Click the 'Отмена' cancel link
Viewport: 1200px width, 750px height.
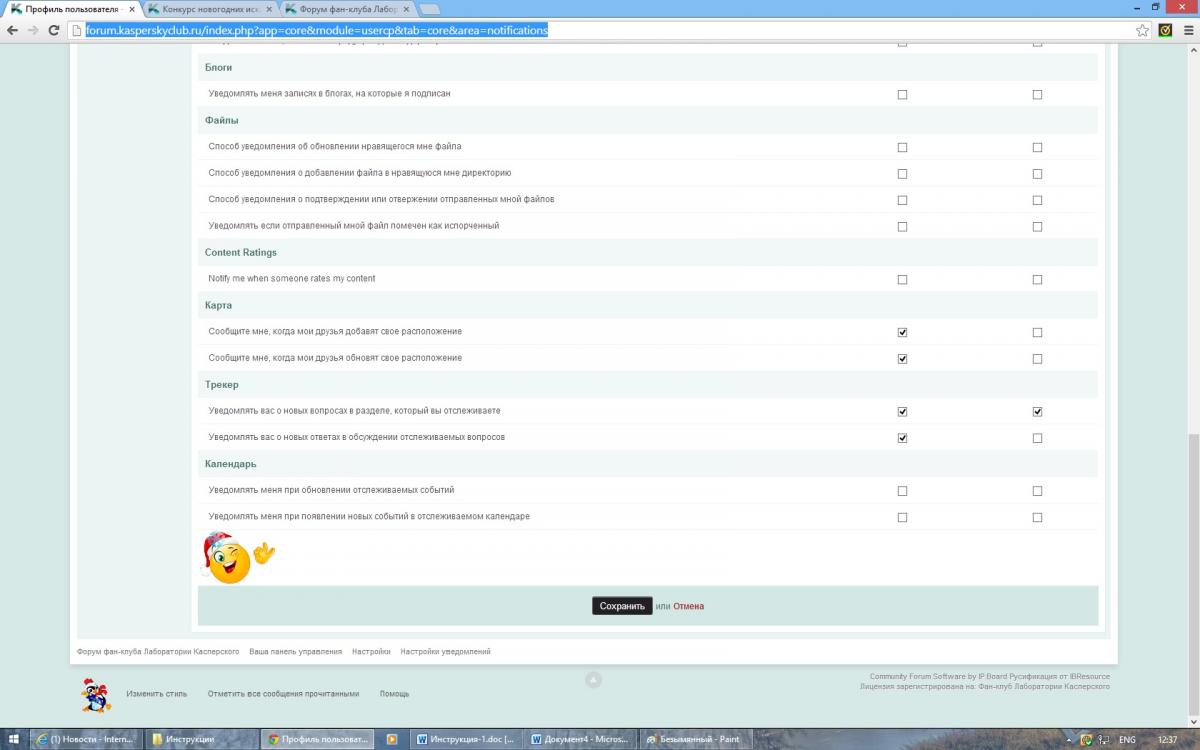coord(688,606)
